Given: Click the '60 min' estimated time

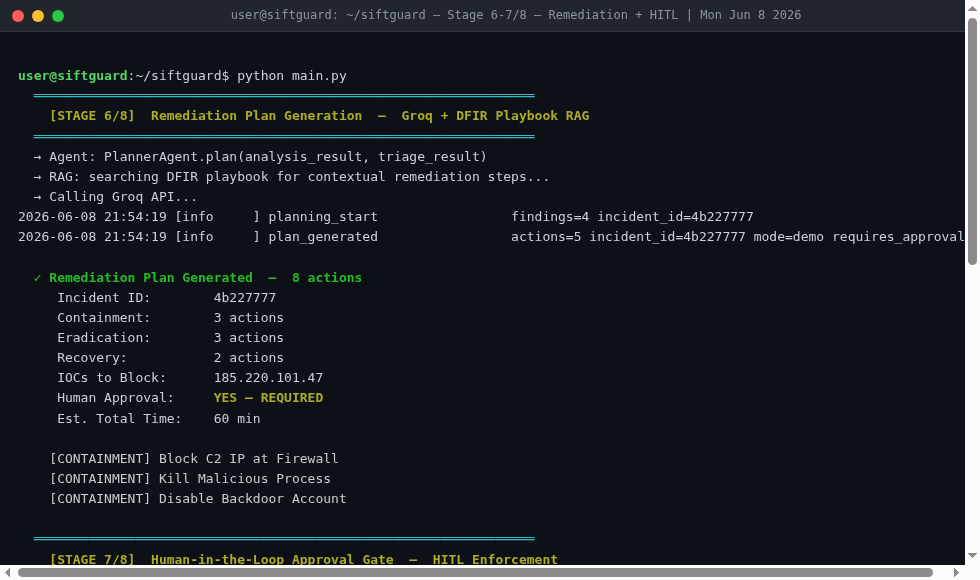Looking at the screenshot, I should click(x=237, y=418).
